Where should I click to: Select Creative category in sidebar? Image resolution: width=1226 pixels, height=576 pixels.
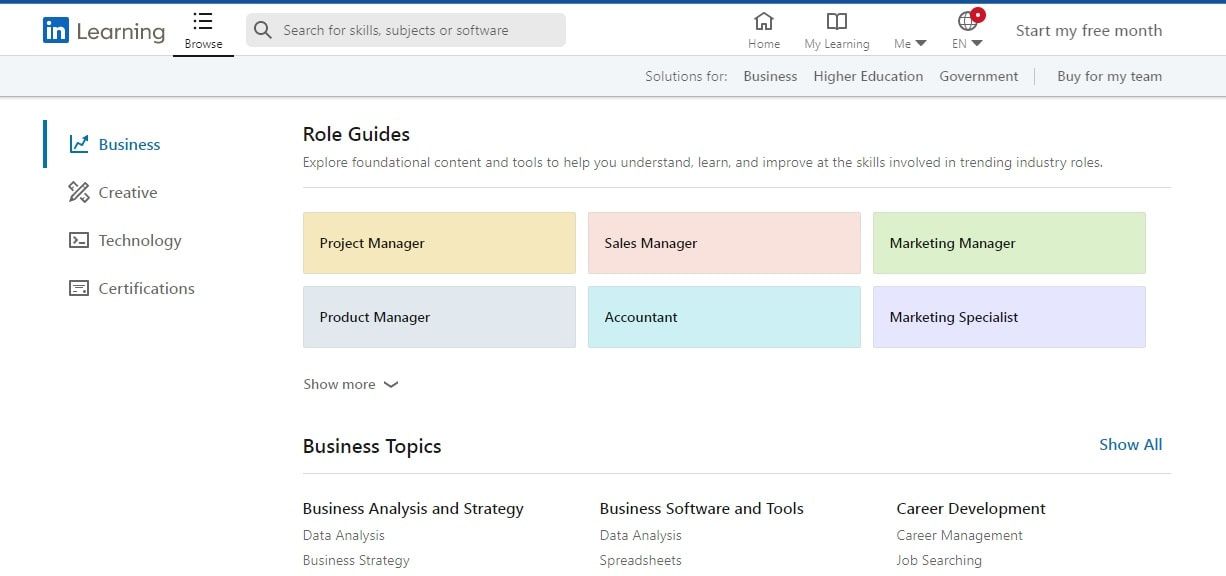pos(128,192)
